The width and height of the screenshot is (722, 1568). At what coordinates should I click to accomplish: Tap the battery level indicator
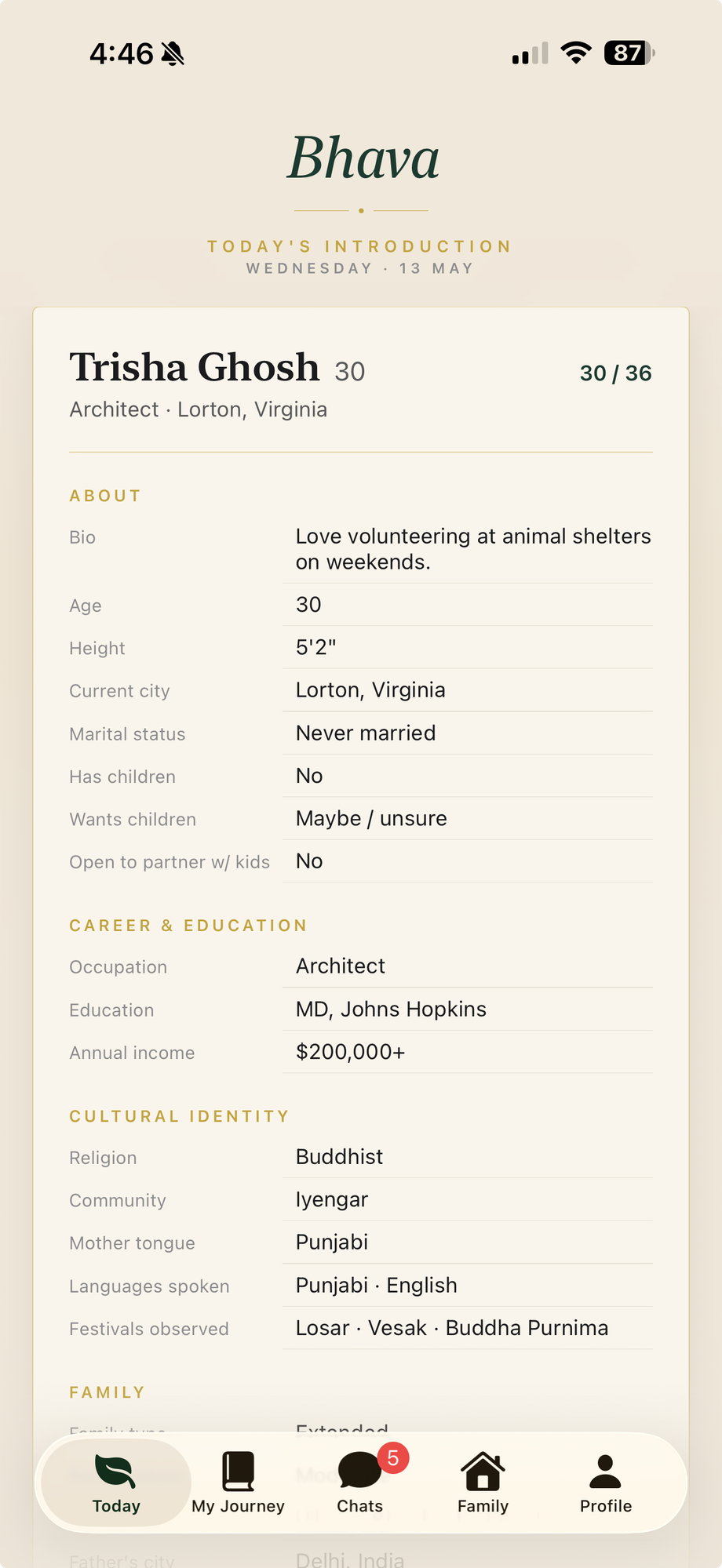[629, 53]
